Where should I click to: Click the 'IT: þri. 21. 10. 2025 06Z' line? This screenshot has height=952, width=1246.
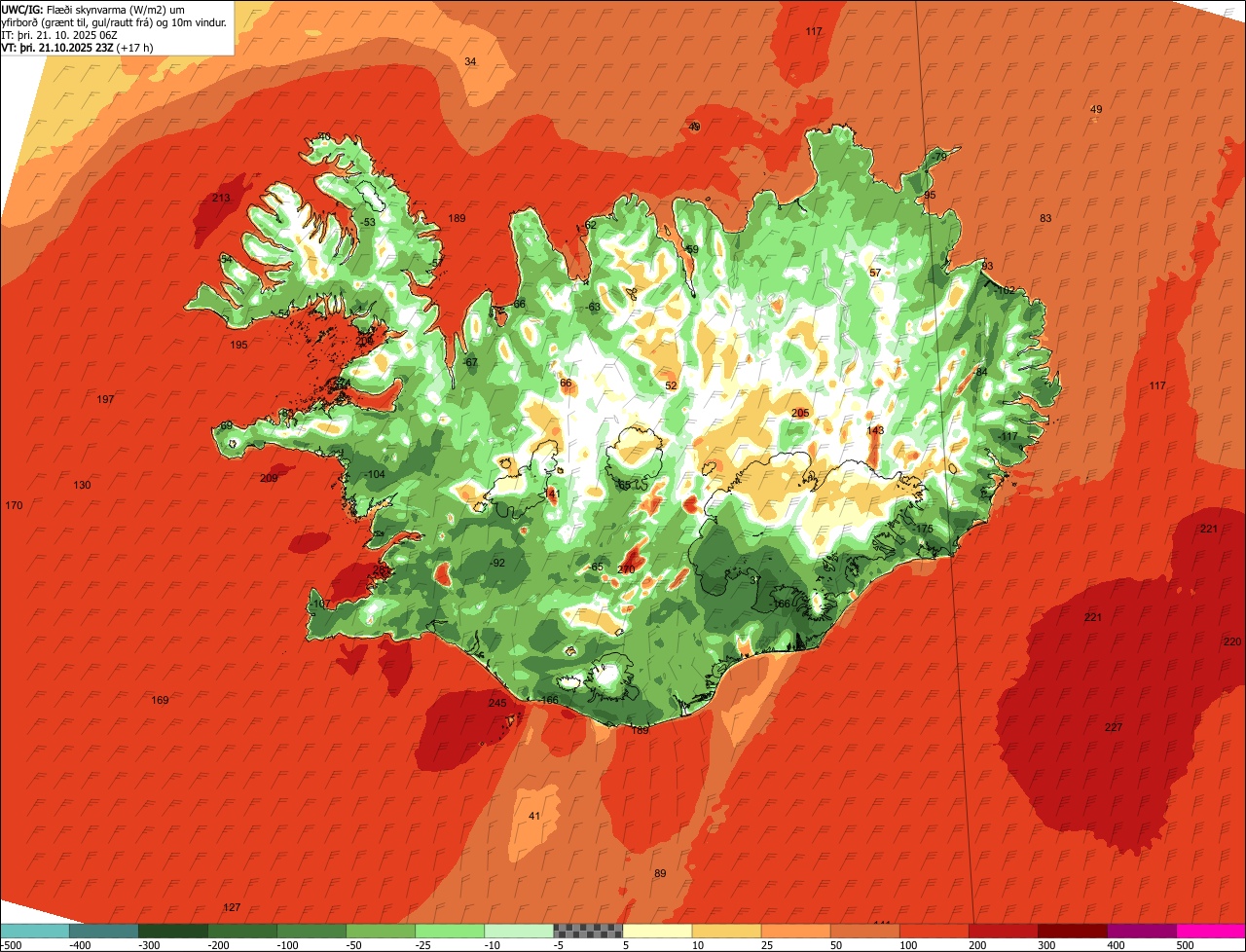(x=59, y=34)
